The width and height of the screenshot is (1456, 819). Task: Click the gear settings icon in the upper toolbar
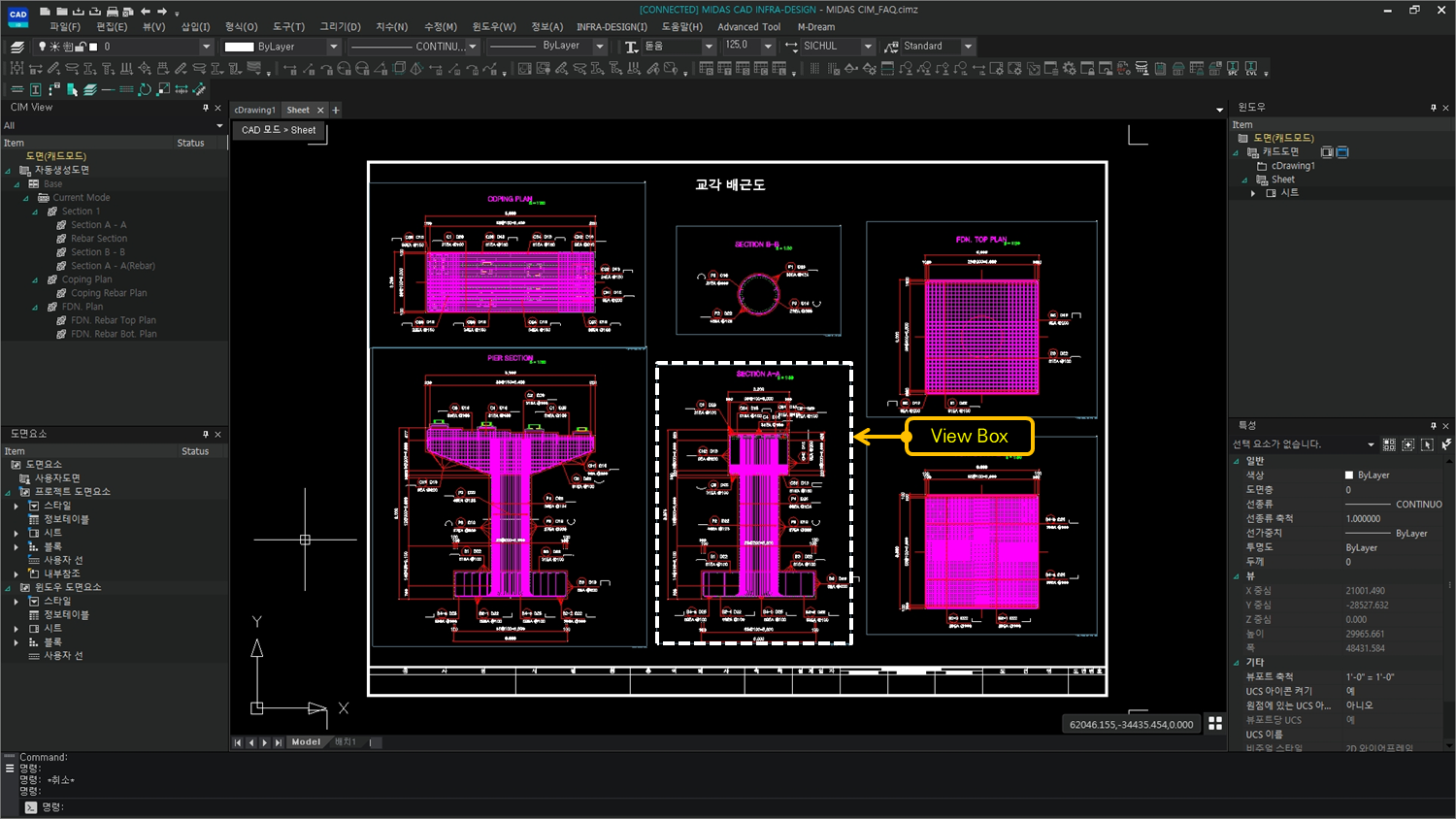click(x=1072, y=67)
